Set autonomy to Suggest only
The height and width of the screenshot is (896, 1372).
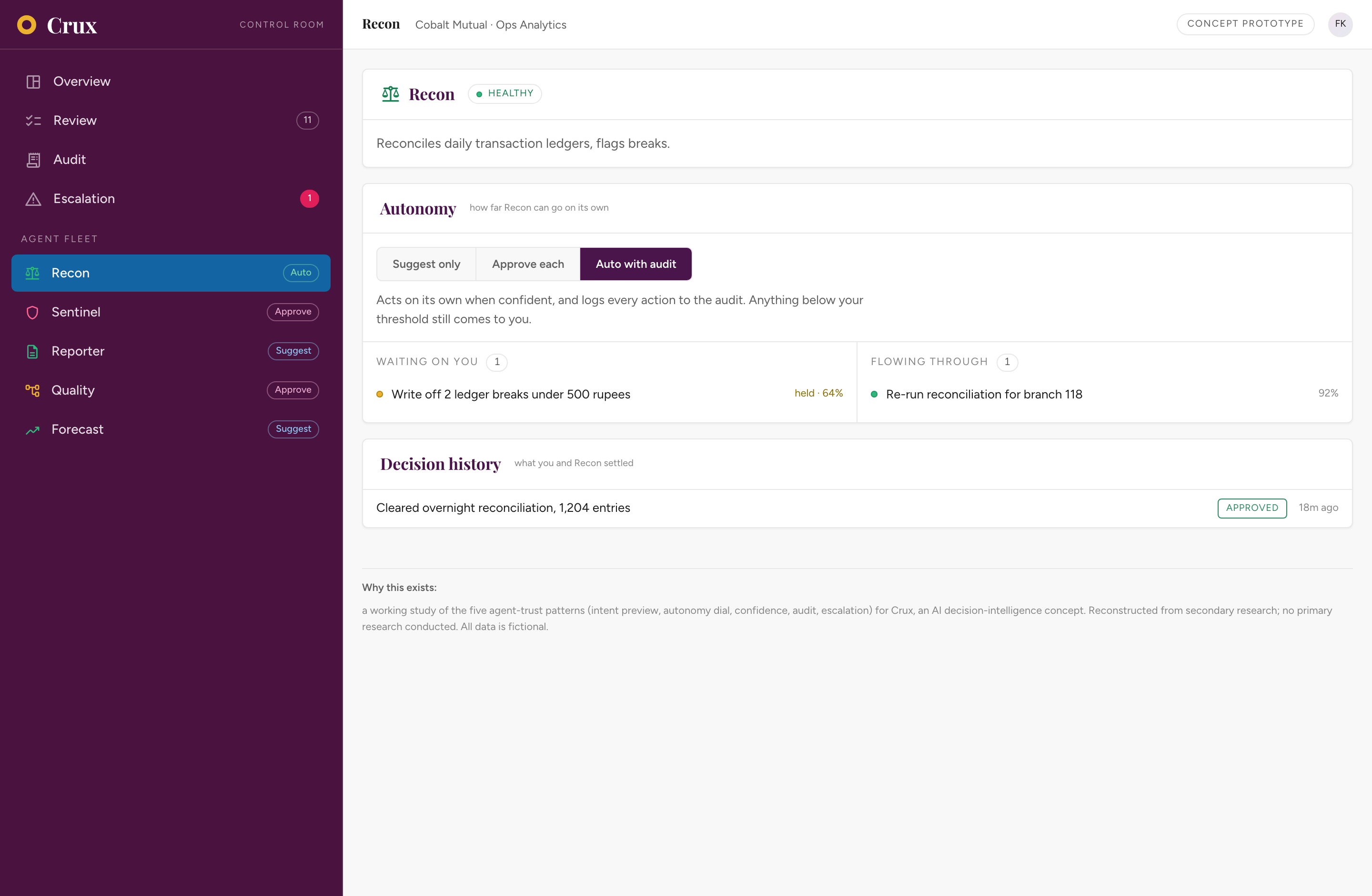point(426,264)
